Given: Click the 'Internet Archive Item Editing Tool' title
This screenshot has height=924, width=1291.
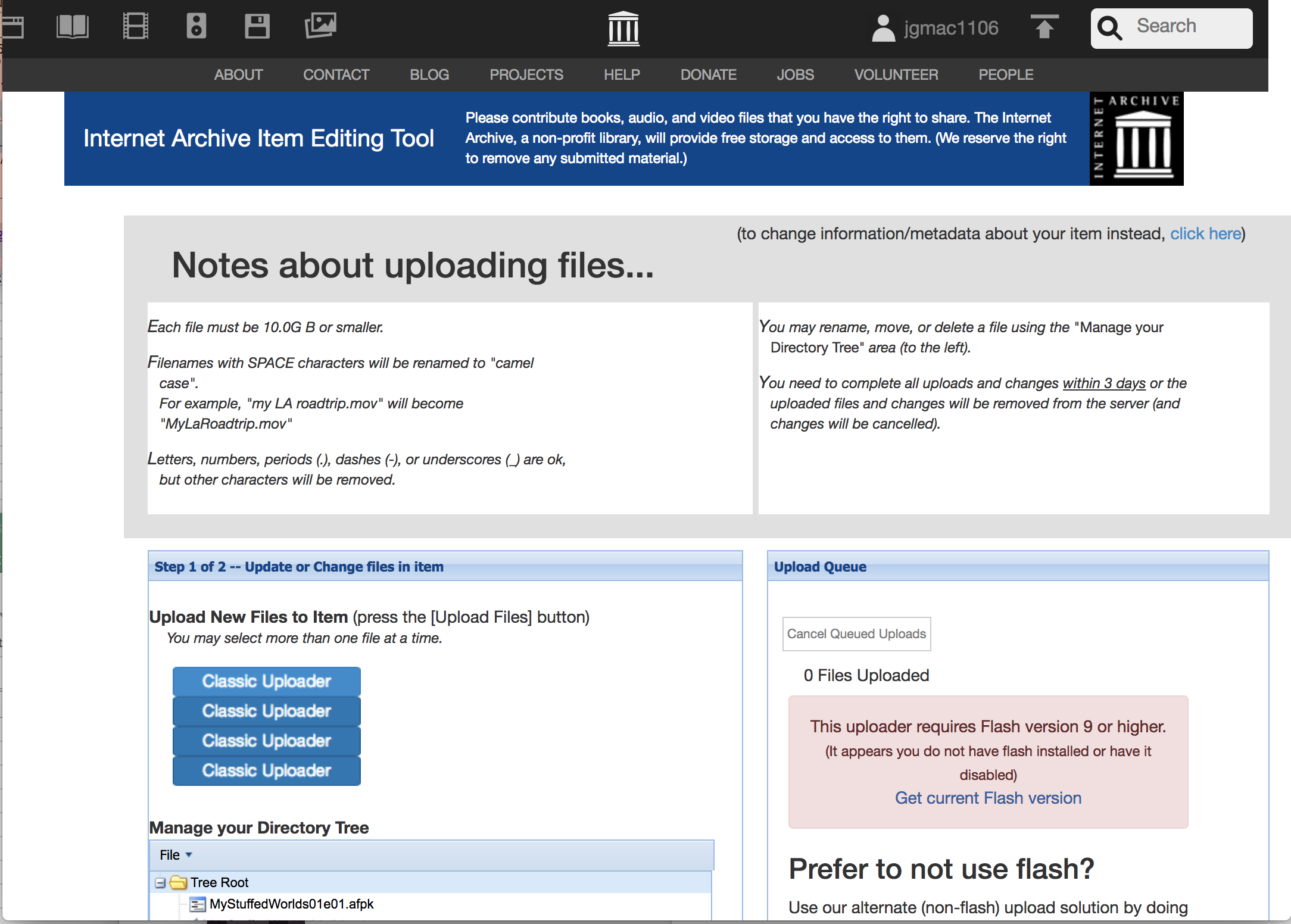Looking at the screenshot, I should click(x=258, y=139).
